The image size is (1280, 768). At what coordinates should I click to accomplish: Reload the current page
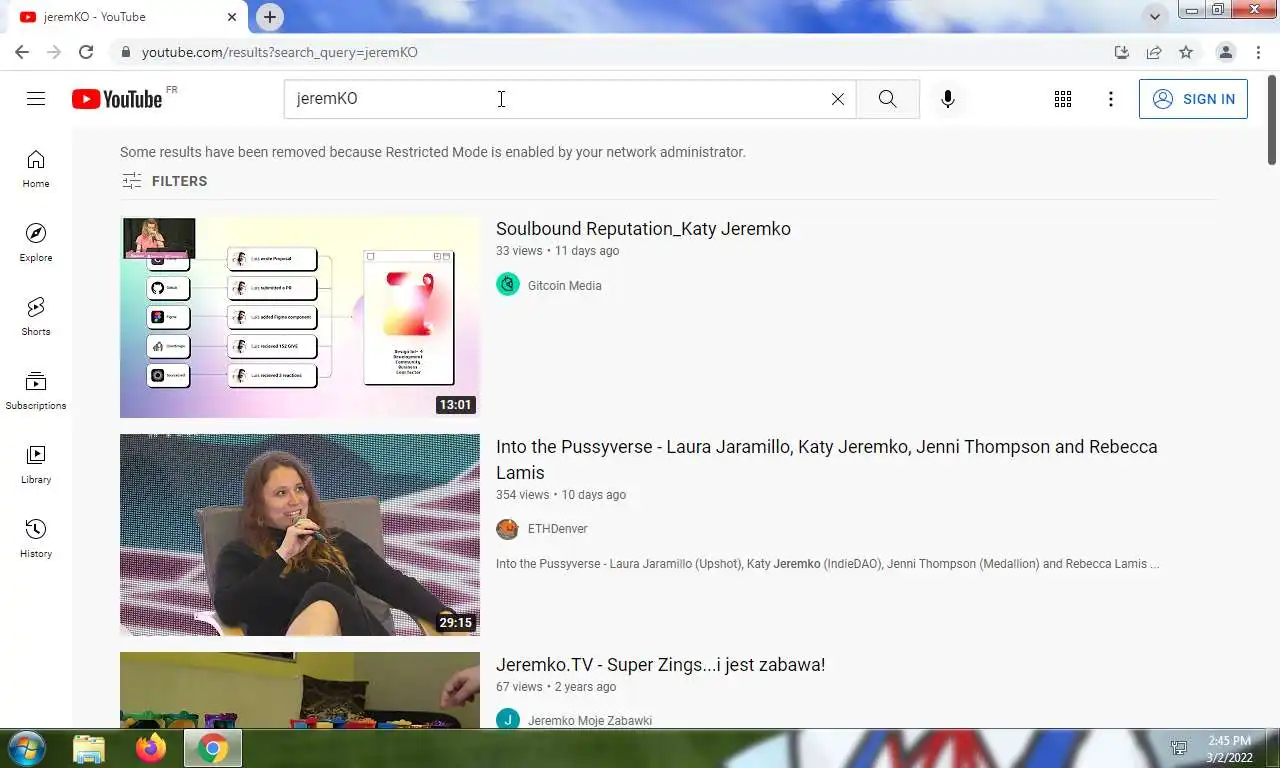click(86, 52)
